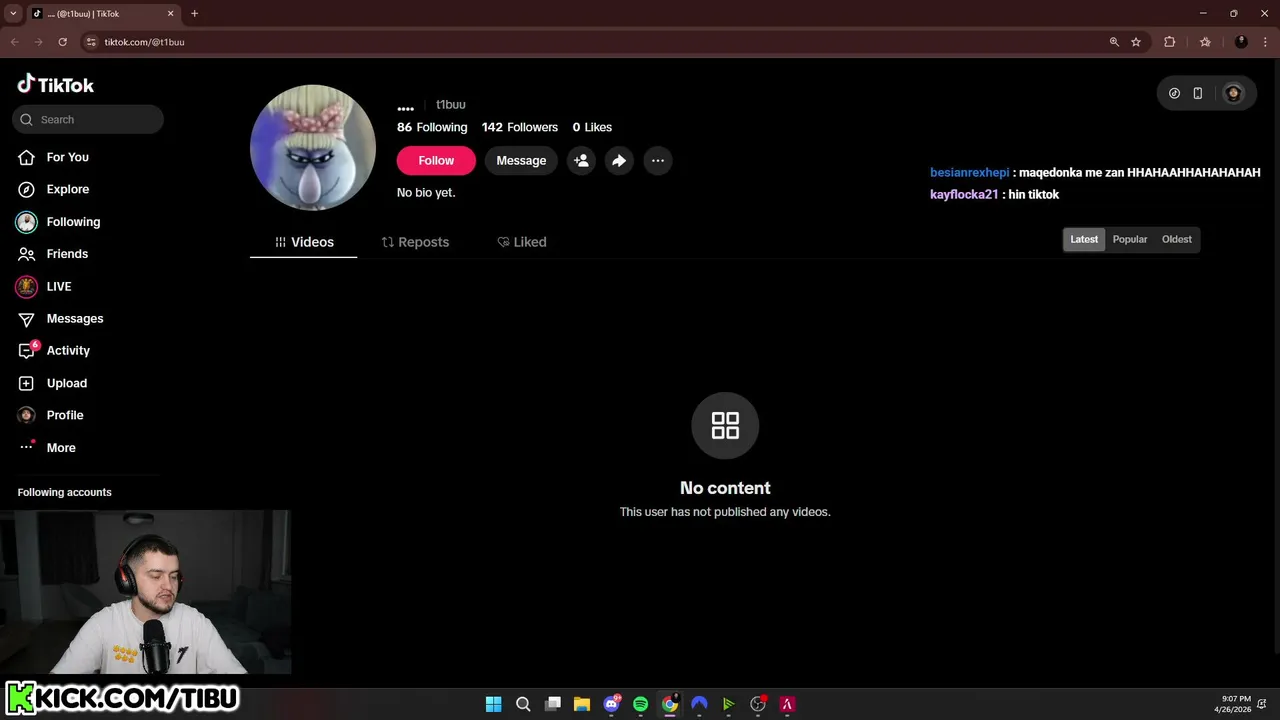
Task: Close the TikTok browser tab
Action: 170,14
